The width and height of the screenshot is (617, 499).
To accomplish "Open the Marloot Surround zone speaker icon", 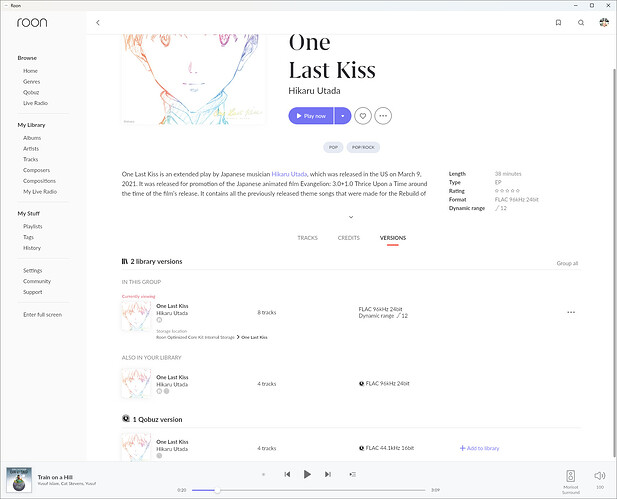I will click(571, 476).
